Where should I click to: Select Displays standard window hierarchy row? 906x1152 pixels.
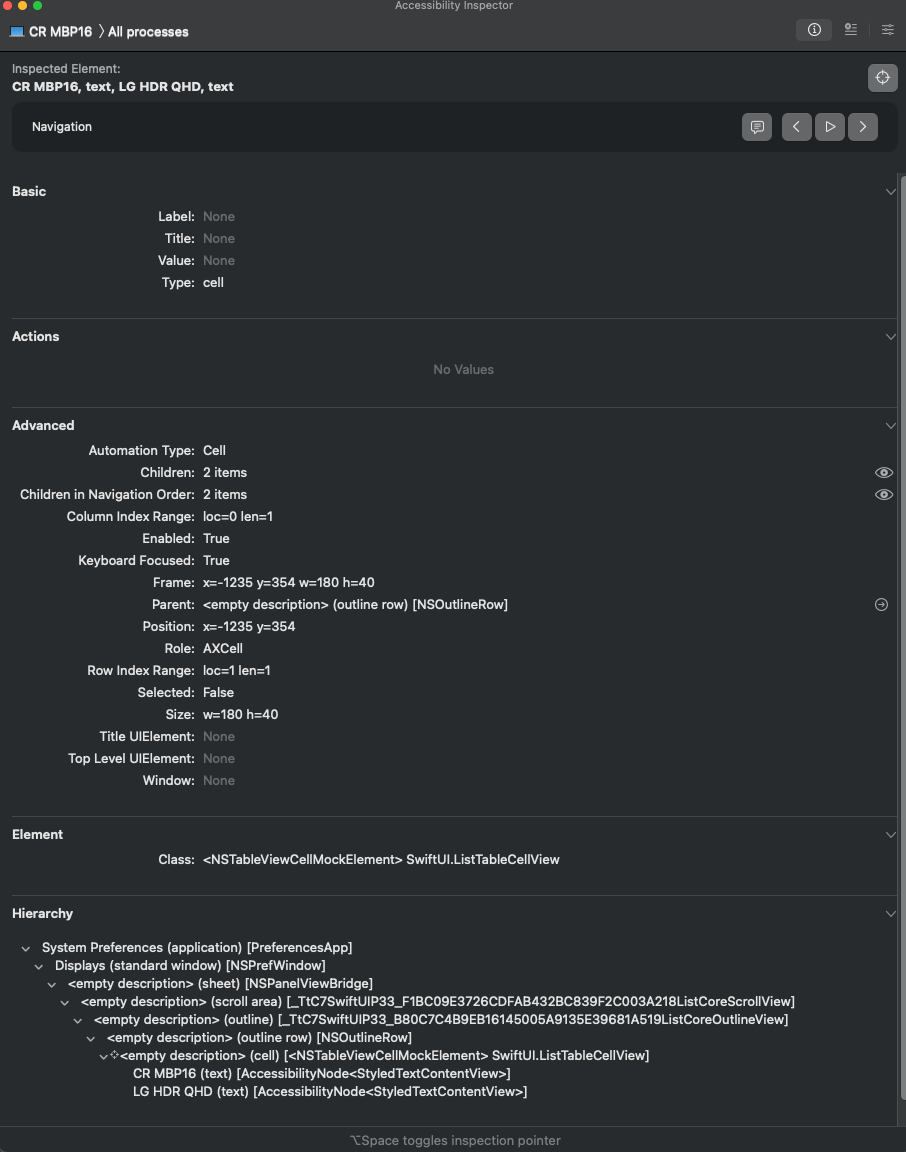point(190,965)
